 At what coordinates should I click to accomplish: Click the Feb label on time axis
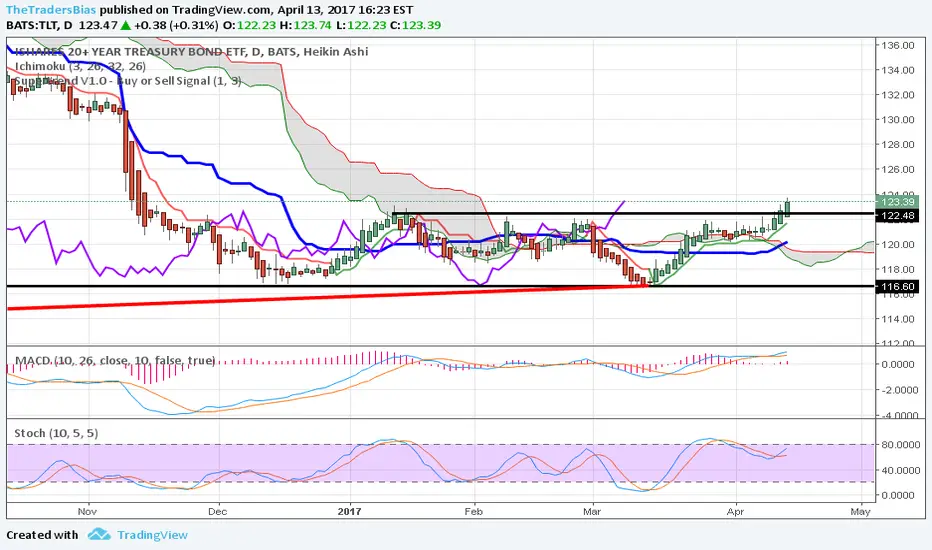pos(474,511)
